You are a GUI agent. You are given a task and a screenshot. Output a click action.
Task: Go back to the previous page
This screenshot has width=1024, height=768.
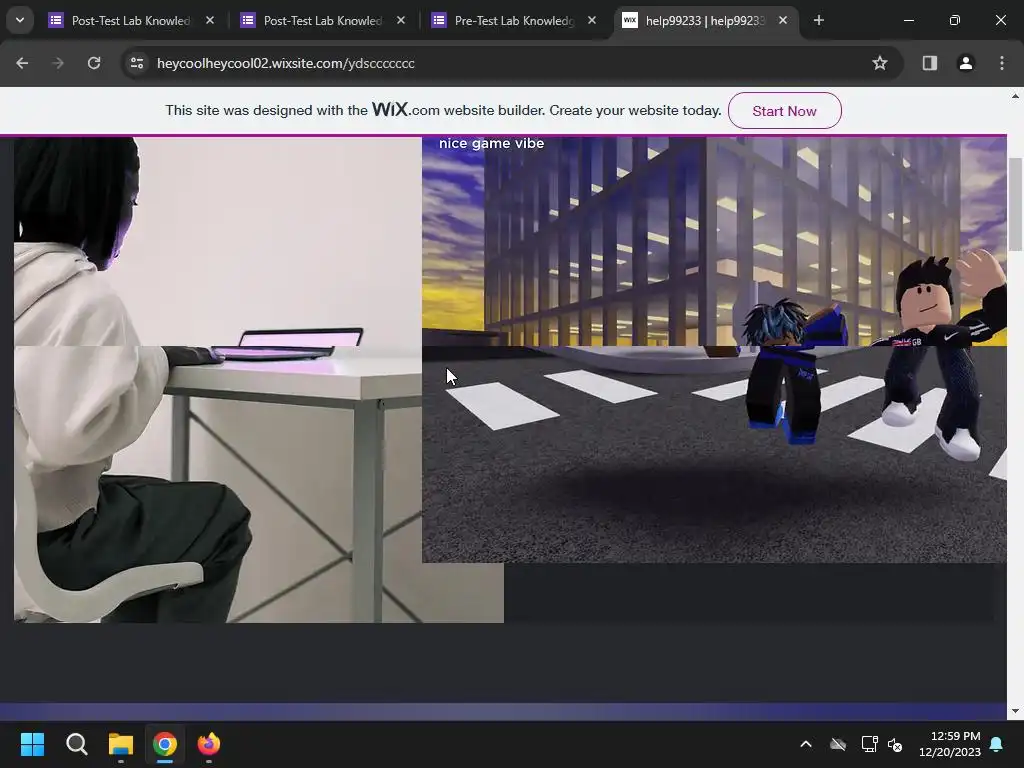point(22,63)
